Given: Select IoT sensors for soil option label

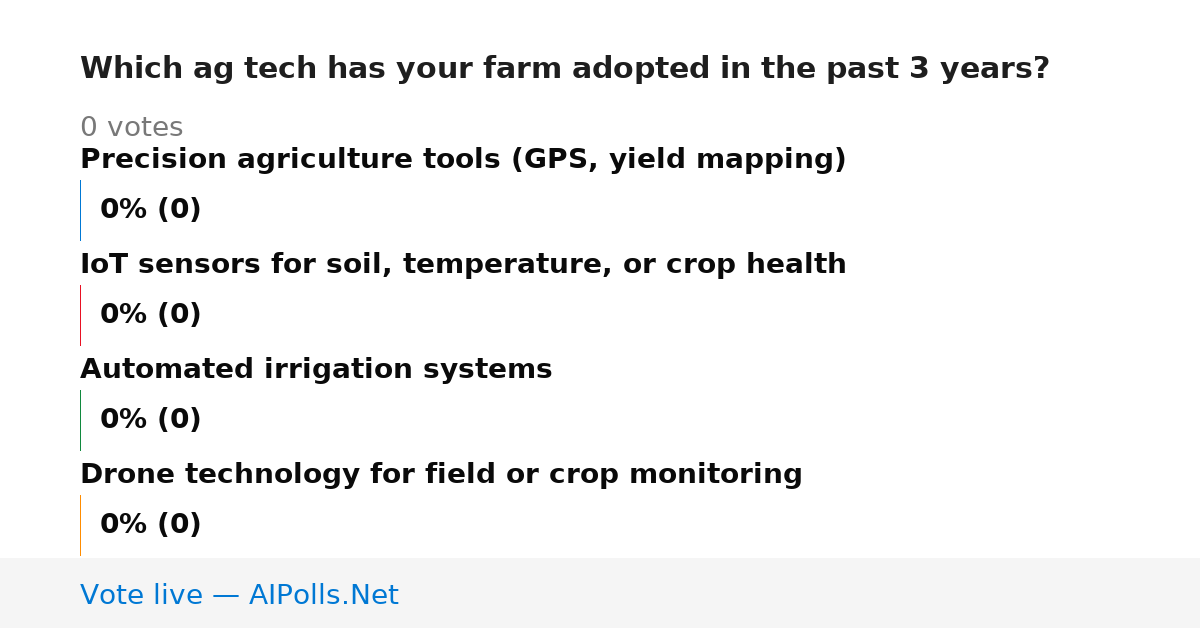Looking at the screenshot, I should tap(463, 265).
